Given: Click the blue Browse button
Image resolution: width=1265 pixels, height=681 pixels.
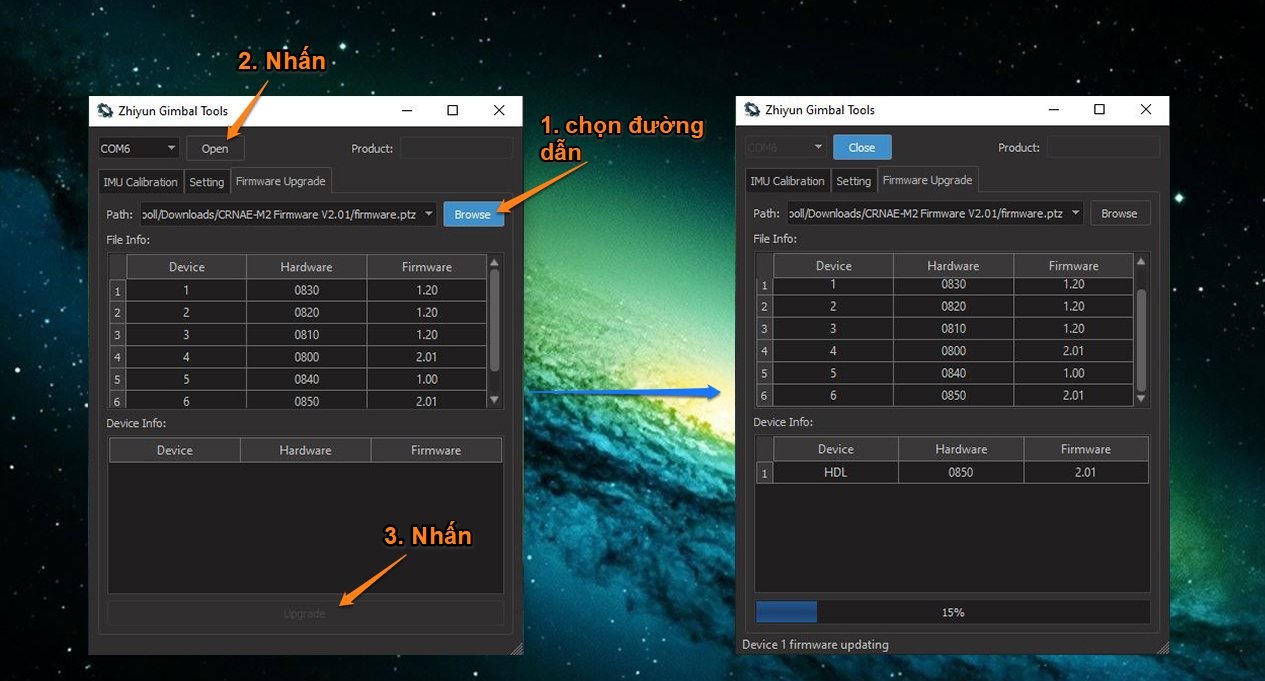Looking at the screenshot, I should 473,214.
